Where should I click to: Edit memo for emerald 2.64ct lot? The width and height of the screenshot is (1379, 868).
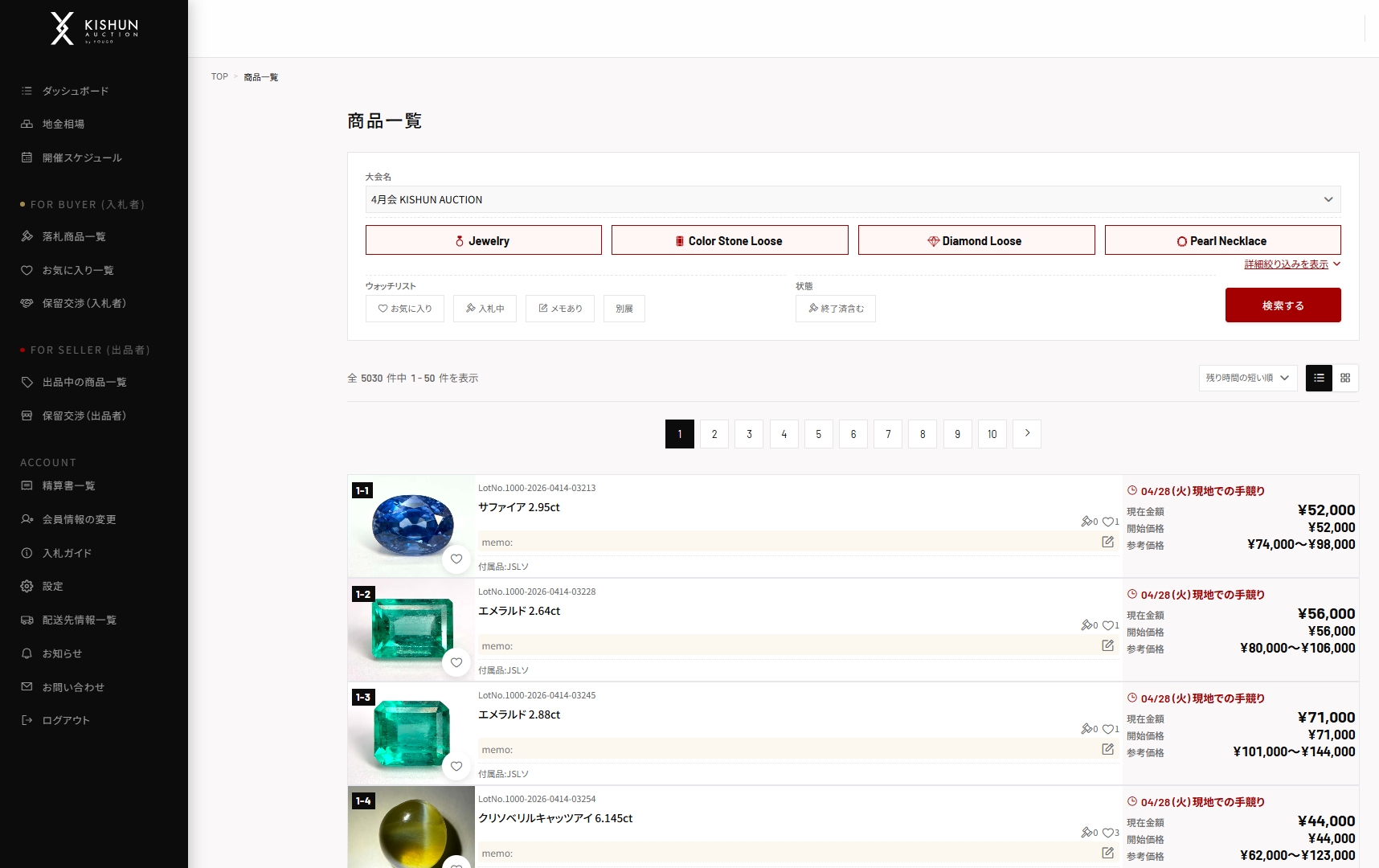point(1107,645)
